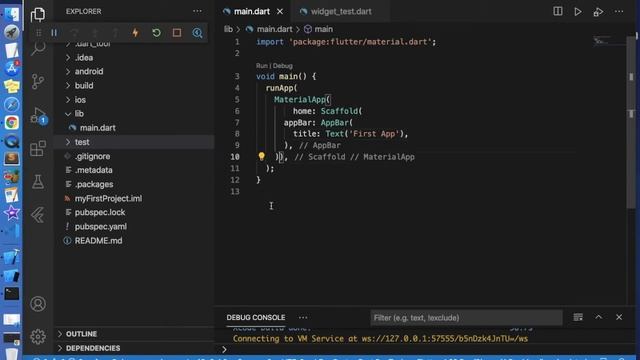The width and height of the screenshot is (640, 360).
Task: Open the App Store from the dock
Action: click(x=11, y=68)
